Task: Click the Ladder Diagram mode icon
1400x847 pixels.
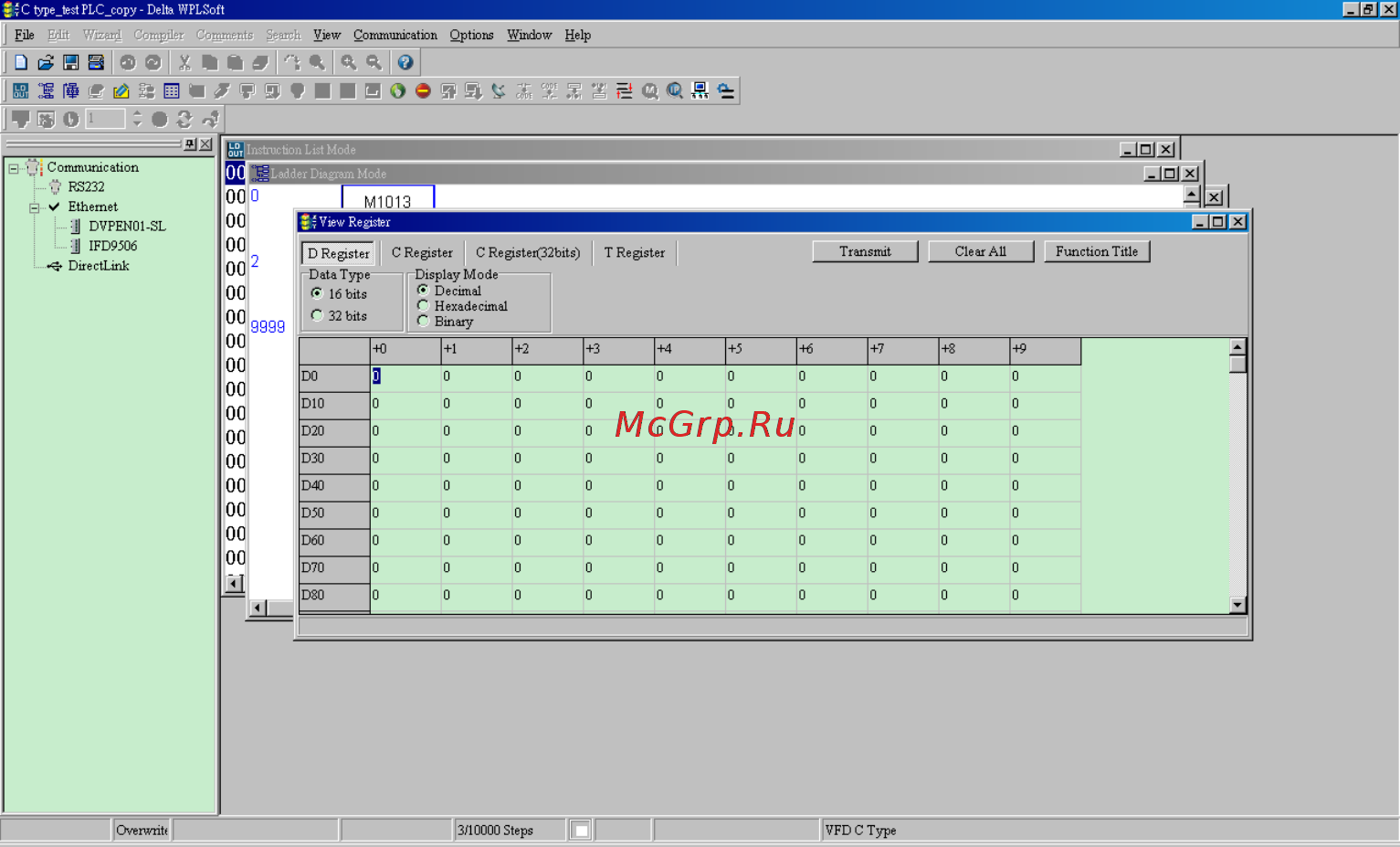Action: (46, 90)
